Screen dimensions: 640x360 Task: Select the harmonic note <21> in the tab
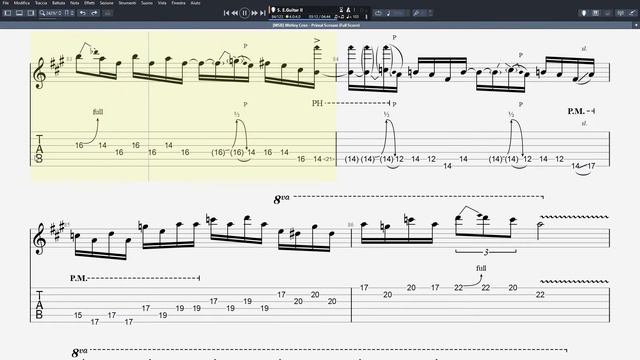[329, 159]
